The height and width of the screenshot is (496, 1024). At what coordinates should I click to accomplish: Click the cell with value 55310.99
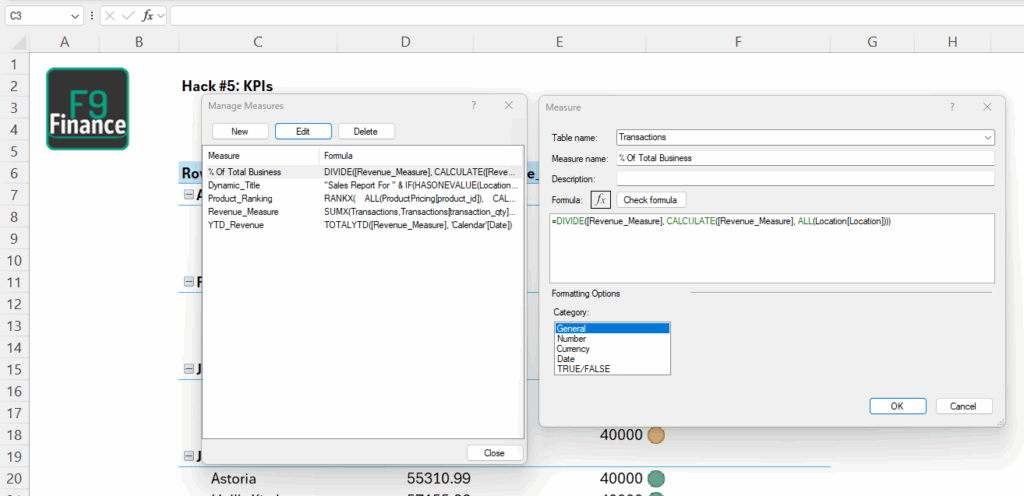pos(438,478)
